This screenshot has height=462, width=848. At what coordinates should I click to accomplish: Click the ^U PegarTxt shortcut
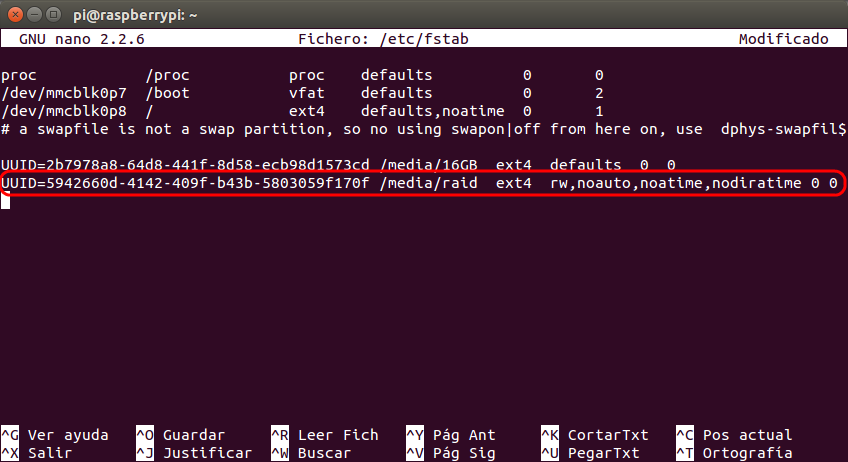(590, 453)
